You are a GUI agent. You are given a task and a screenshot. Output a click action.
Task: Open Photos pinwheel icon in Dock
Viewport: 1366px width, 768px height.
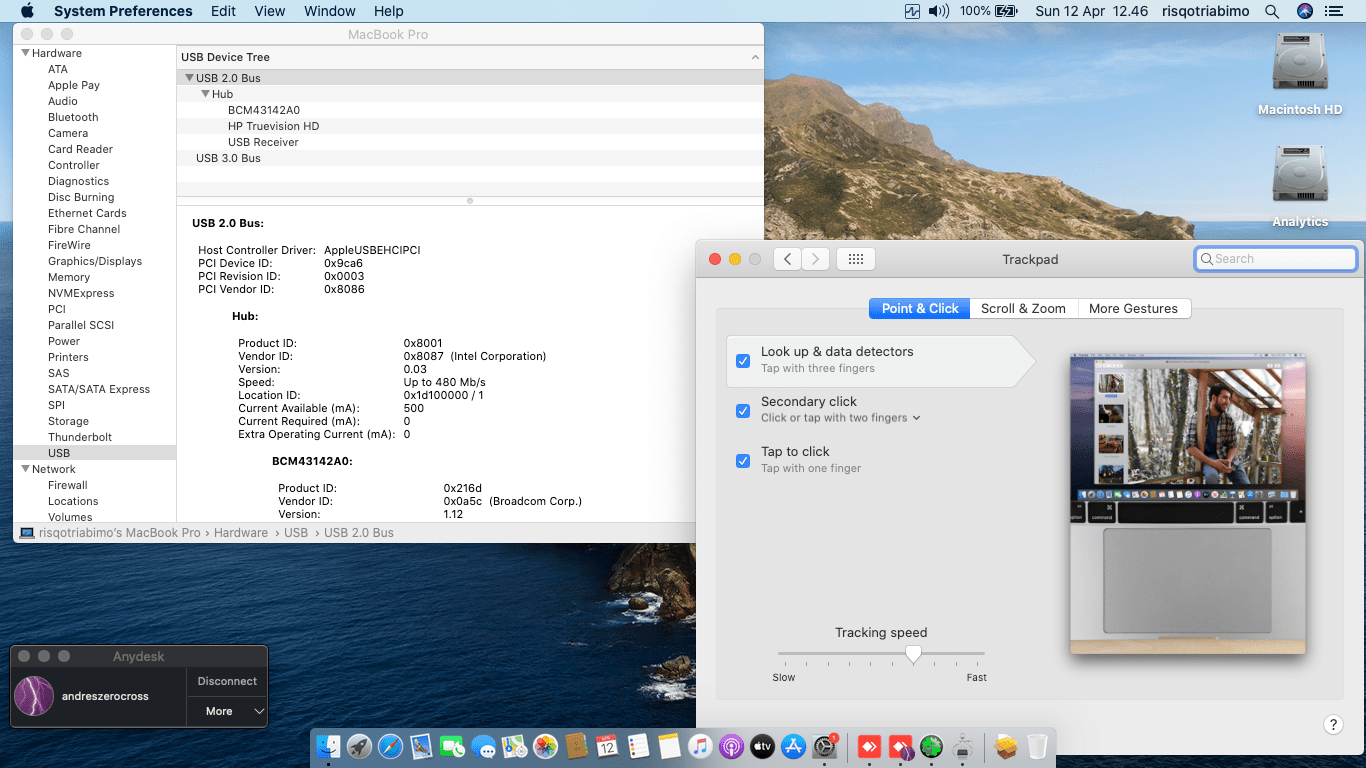(545, 746)
